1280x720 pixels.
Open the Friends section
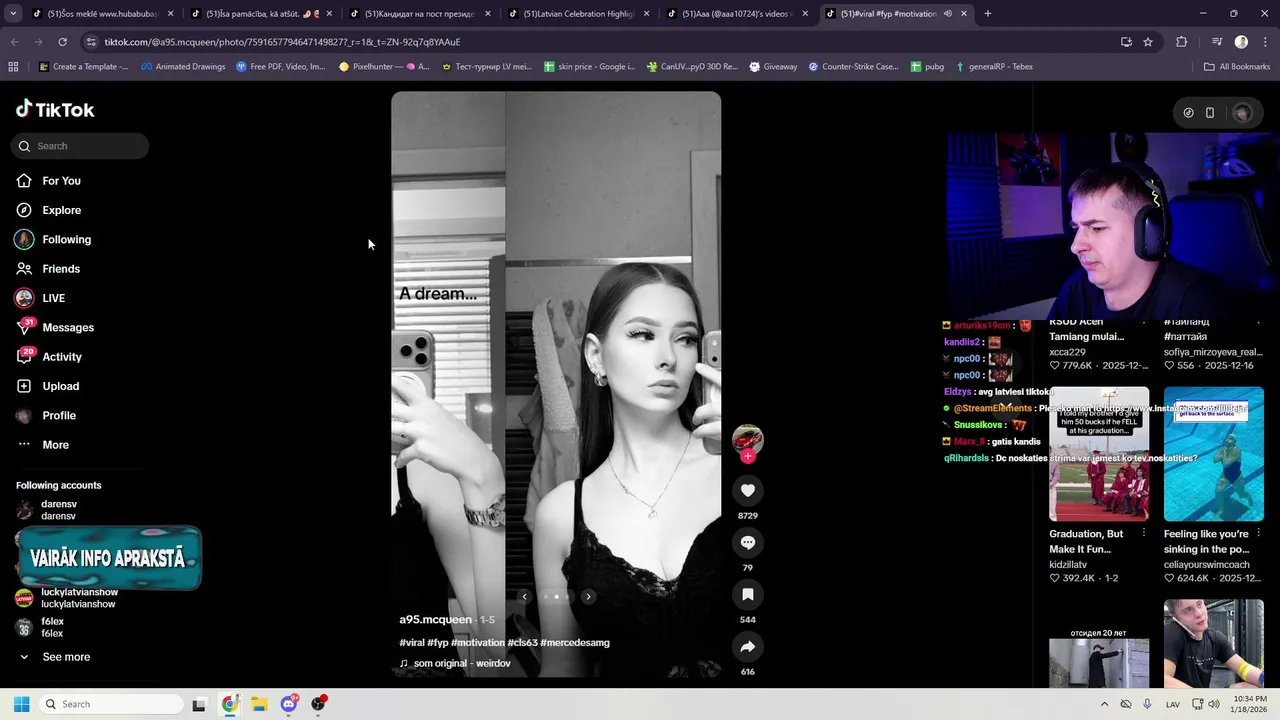pos(61,269)
